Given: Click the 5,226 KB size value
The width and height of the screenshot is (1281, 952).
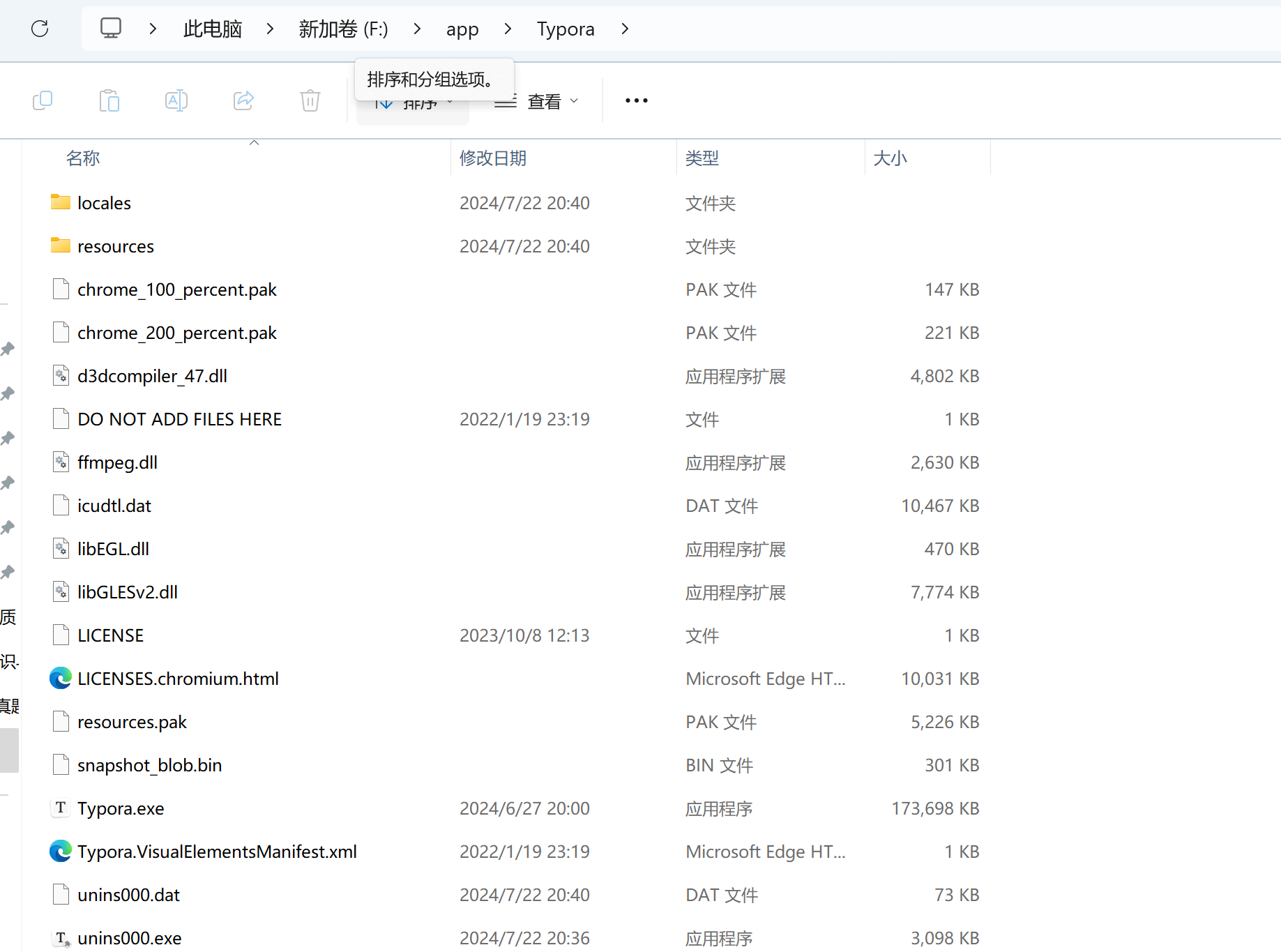Looking at the screenshot, I should tap(945, 722).
